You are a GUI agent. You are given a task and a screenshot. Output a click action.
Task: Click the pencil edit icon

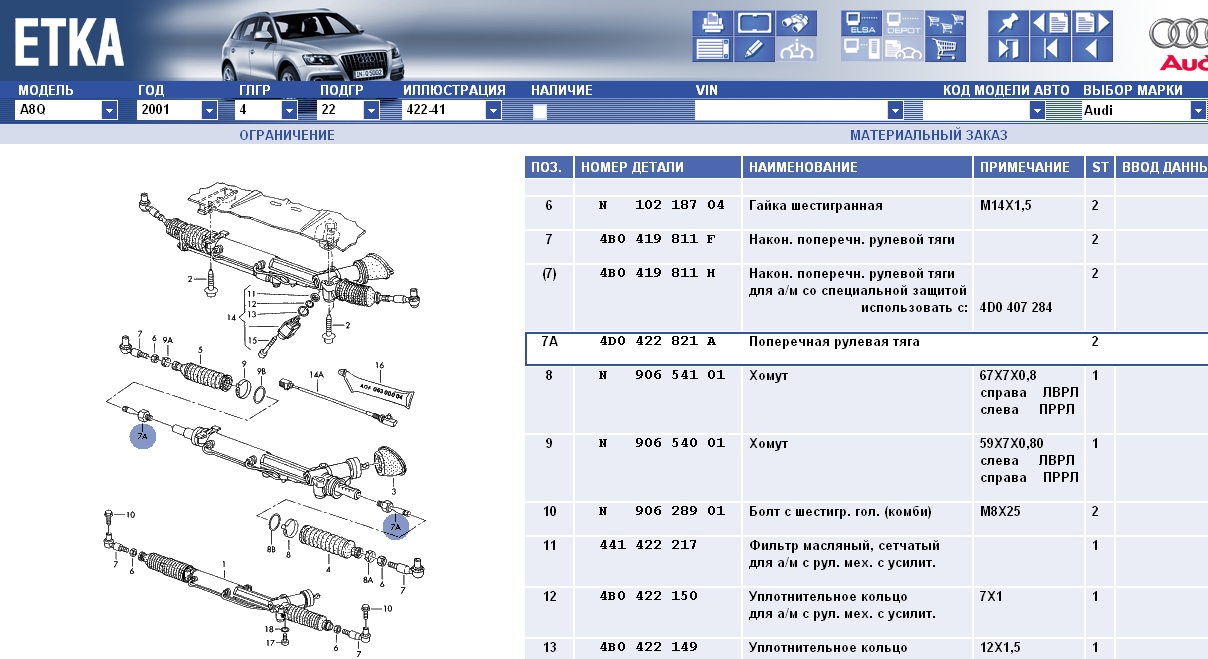coord(754,49)
